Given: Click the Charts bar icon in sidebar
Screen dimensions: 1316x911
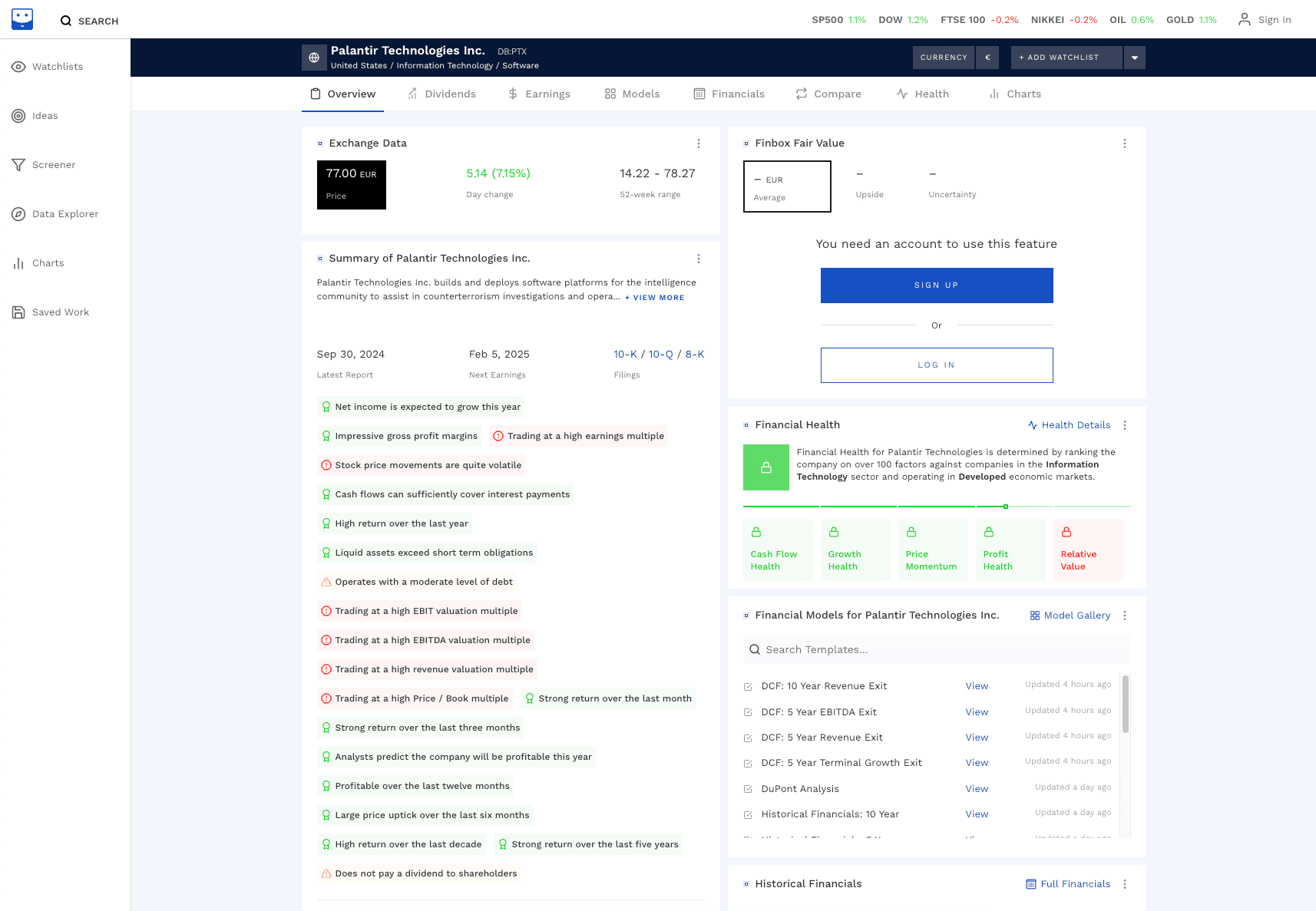Looking at the screenshot, I should pyautogui.click(x=18, y=263).
